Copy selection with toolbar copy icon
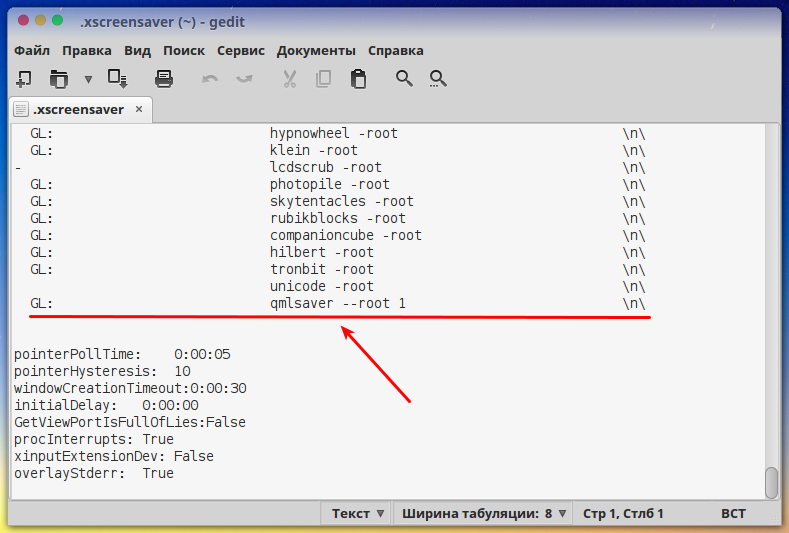The height and width of the screenshot is (533, 789). (x=323, y=79)
